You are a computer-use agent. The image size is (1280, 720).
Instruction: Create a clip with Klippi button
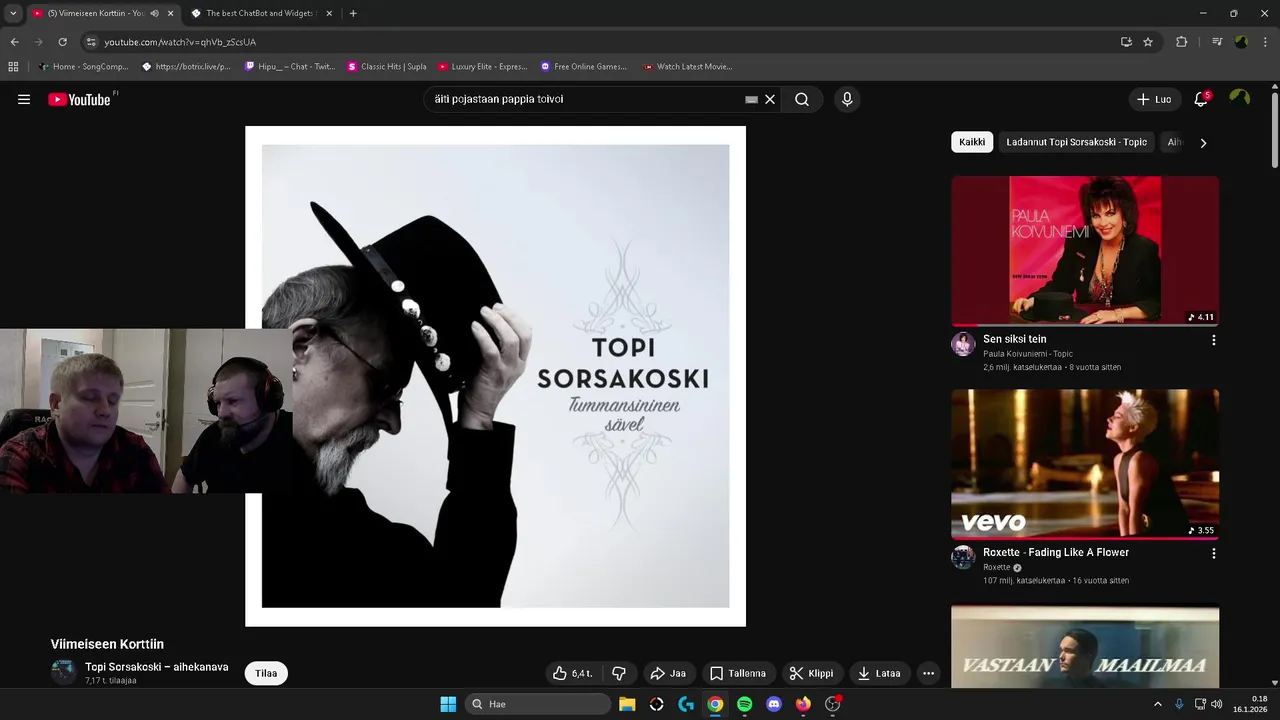point(811,673)
